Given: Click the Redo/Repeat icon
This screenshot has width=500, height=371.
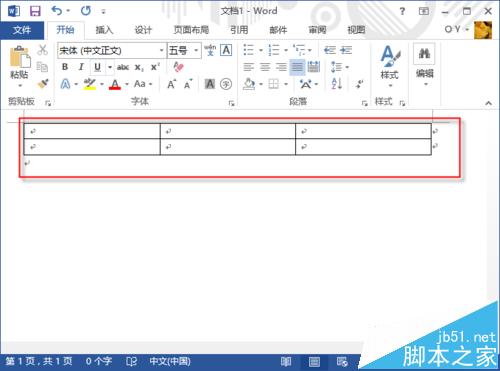Looking at the screenshot, I should (86, 11).
